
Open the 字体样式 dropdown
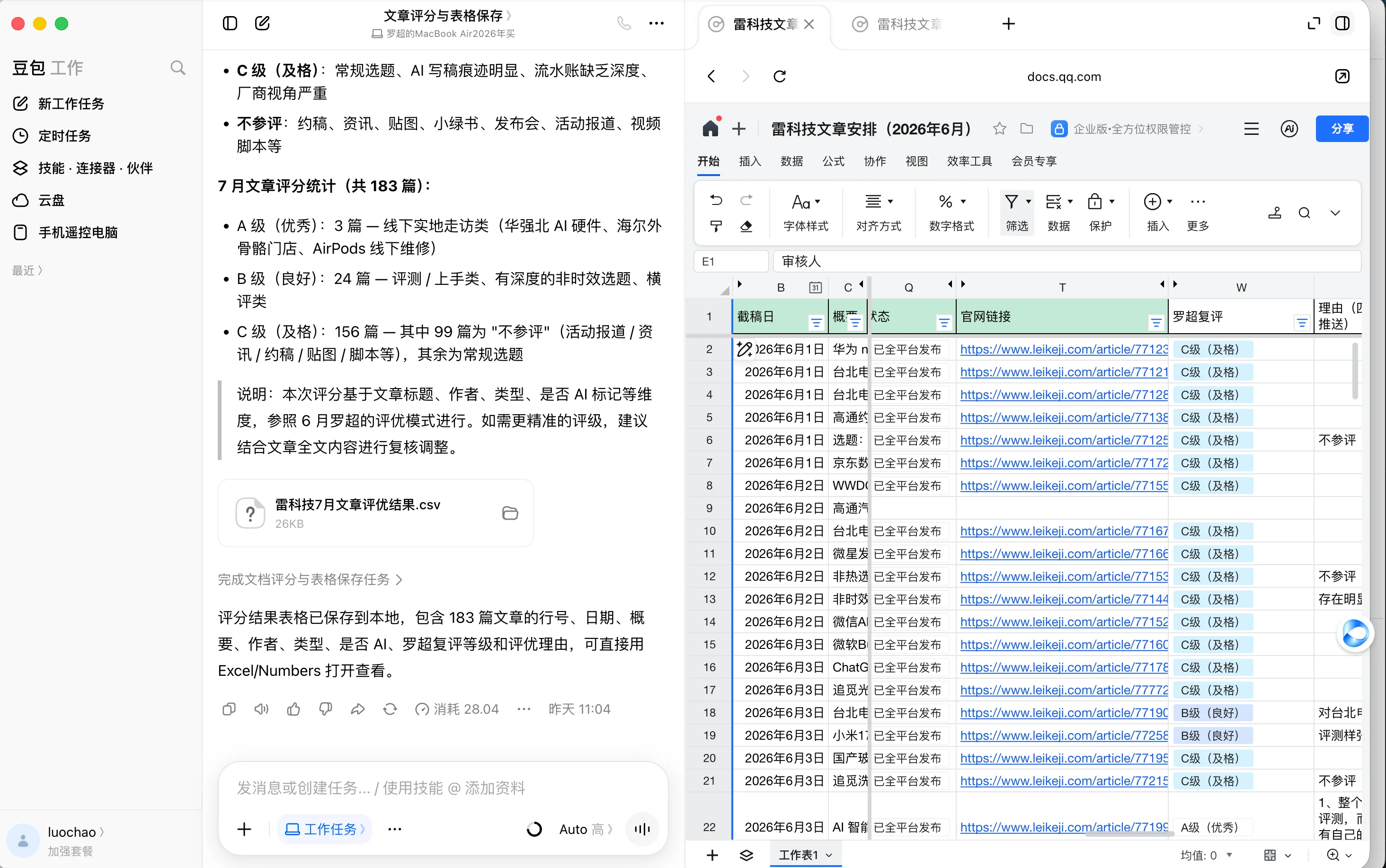click(806, 213)
